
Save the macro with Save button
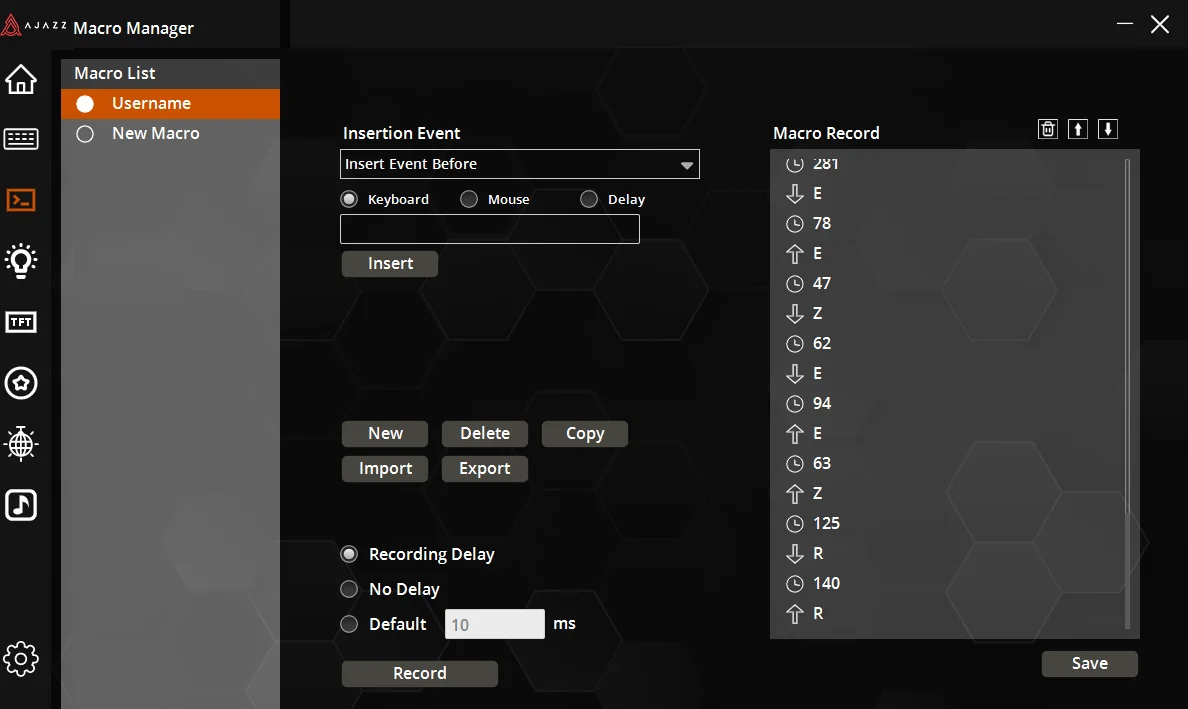[1090, 664]
